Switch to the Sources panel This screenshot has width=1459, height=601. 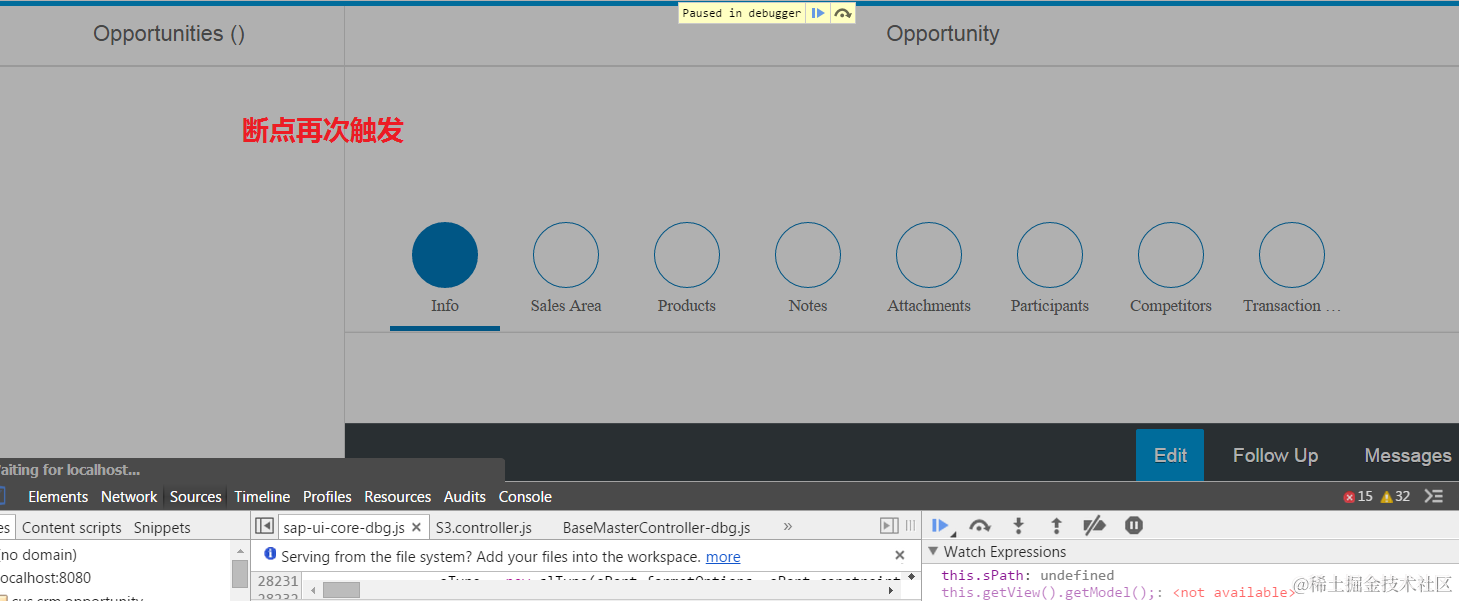[195, 497]
